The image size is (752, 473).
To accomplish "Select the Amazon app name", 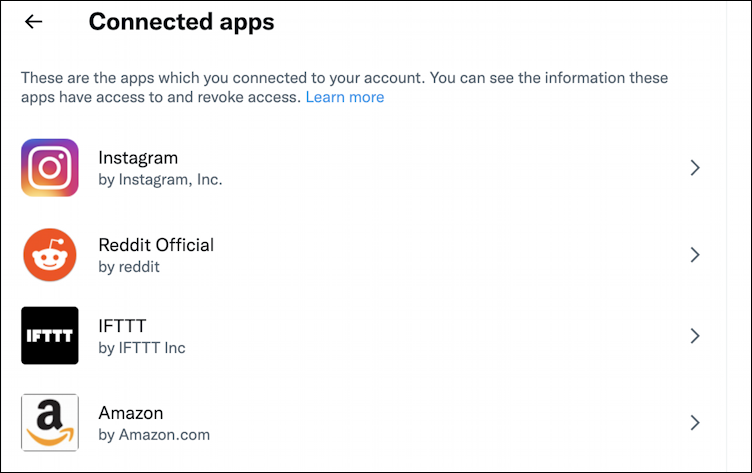I will click(x=131, y=412).
